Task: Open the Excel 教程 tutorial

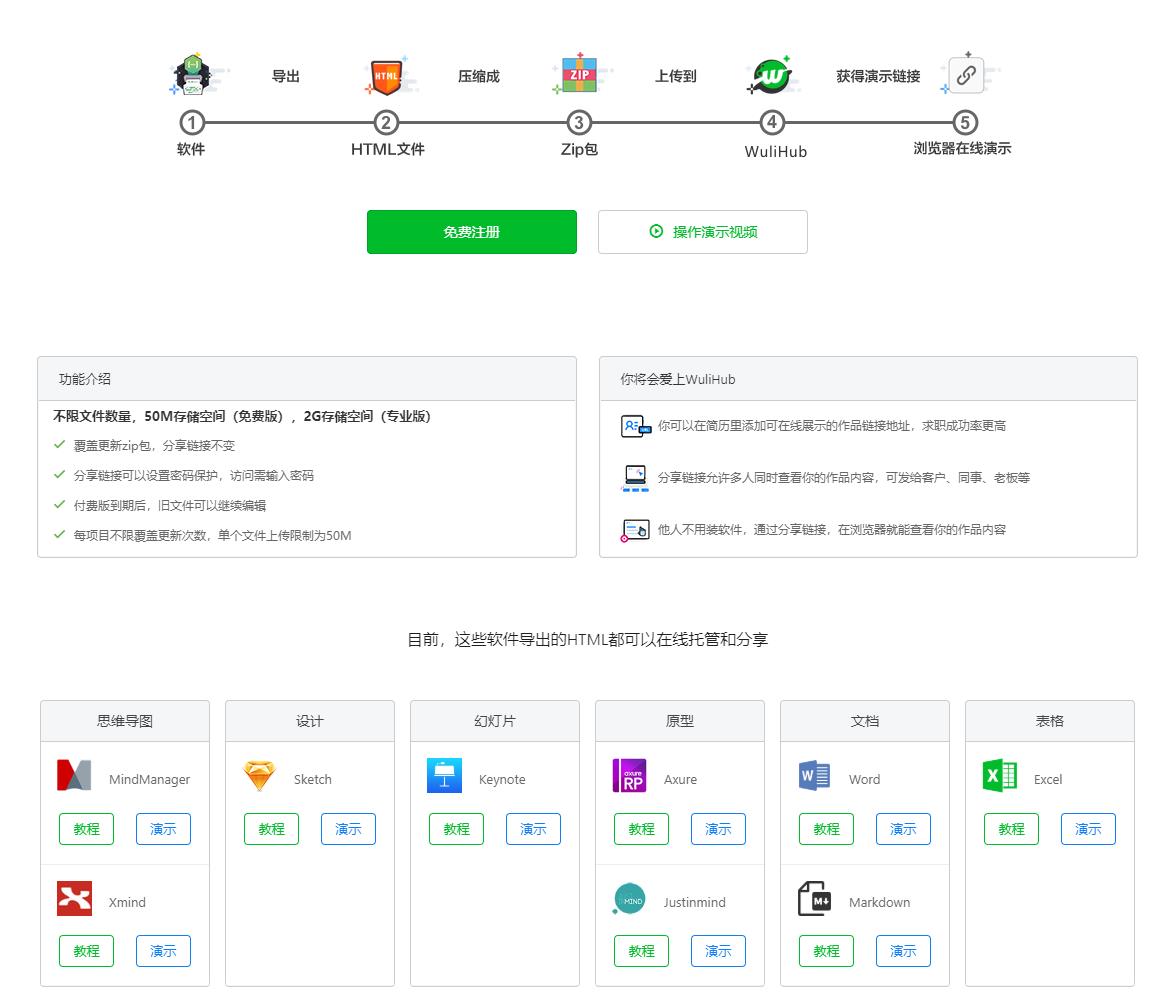Action: coord(1011,829)
